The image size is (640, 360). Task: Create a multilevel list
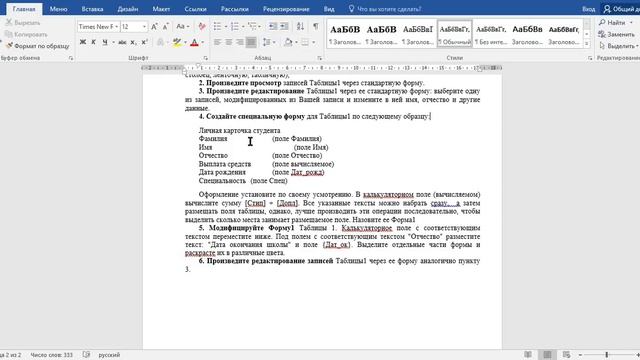(x=252, y=27)
